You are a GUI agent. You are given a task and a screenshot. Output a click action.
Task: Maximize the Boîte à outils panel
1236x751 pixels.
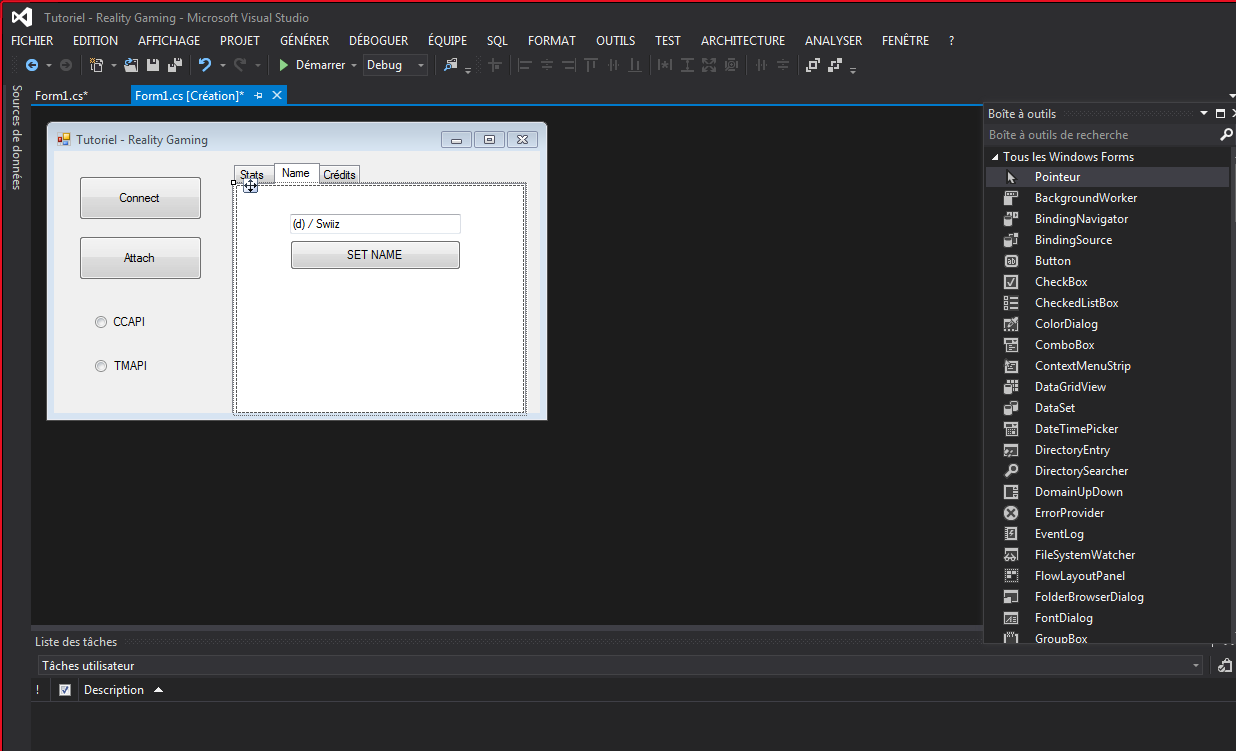pos(1220,114)
